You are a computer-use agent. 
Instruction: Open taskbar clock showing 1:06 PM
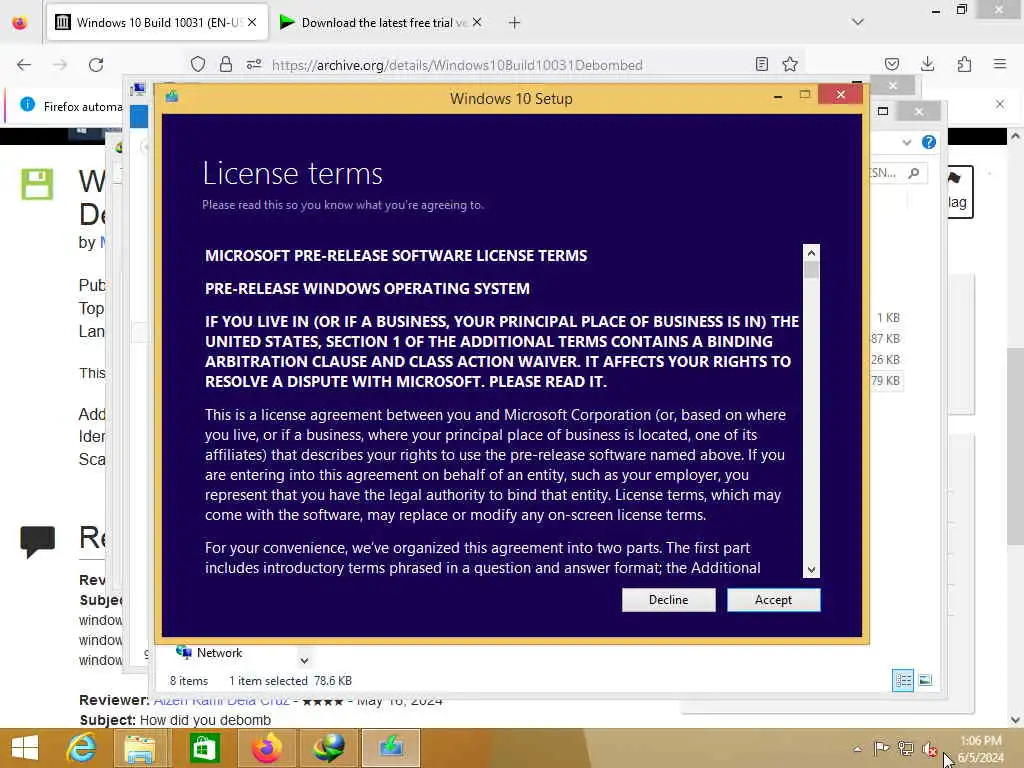tap(980, 748)
